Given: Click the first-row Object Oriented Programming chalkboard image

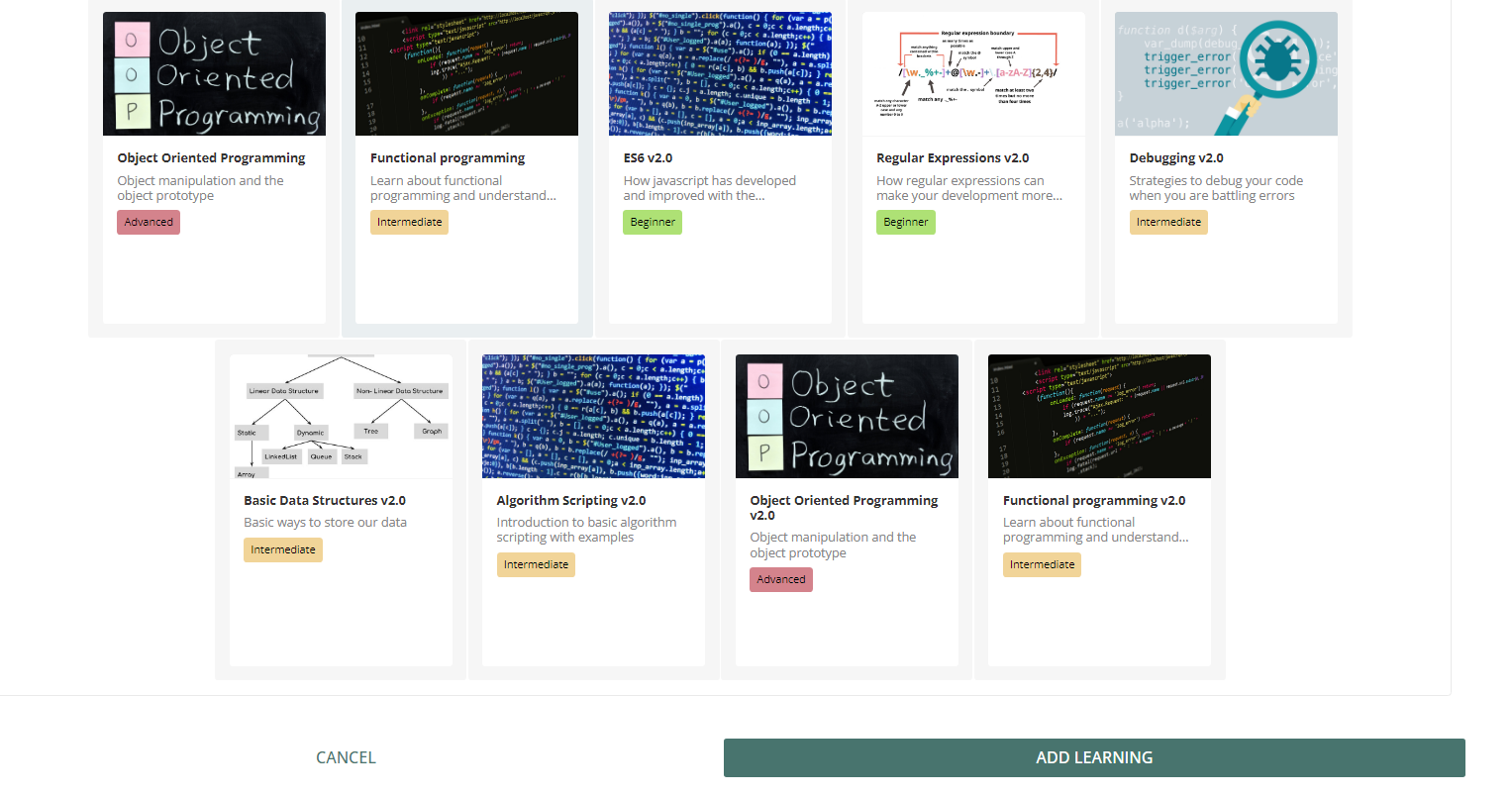Looking at the screenshot, I should tap(214, 74).
